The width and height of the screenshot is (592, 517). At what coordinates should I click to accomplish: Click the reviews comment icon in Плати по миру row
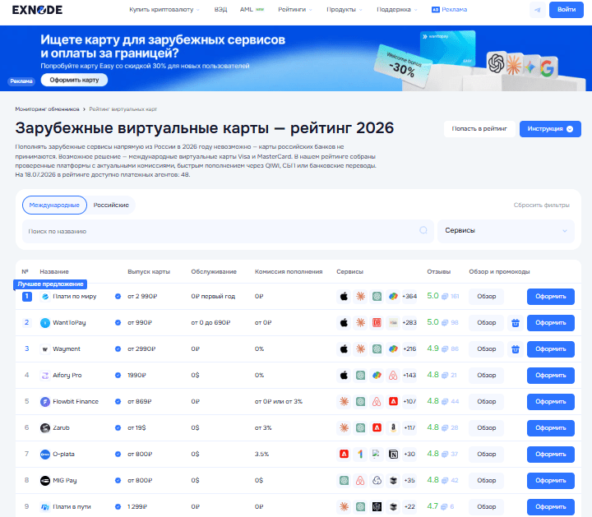[445, 296]
